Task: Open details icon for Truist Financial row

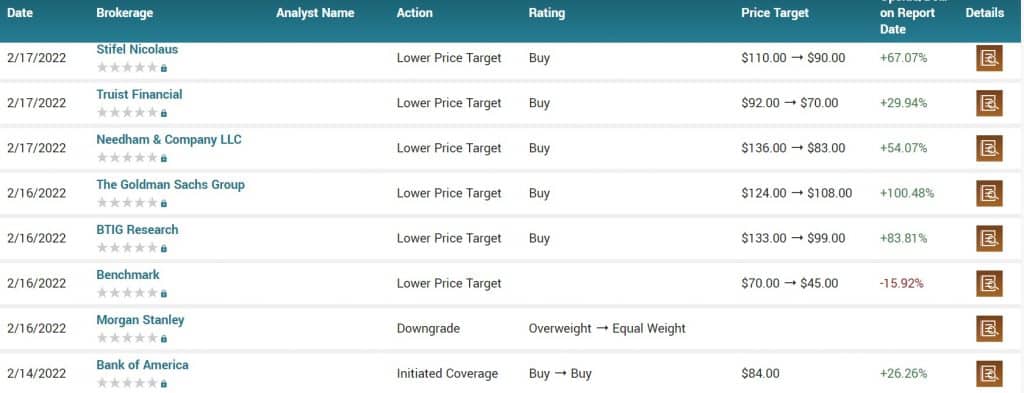Action: pos(989,103)
